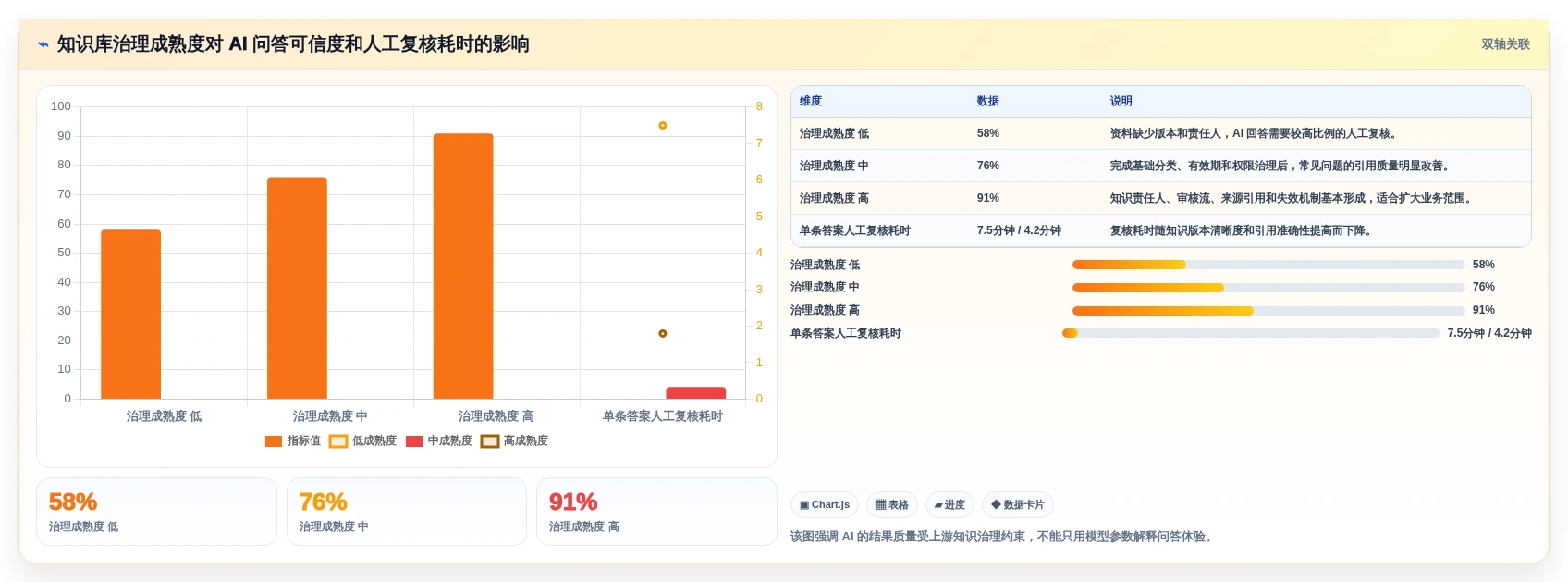1568x582 pixels.
Task: Click the orange bar for 治理成熟度 低
Action: pyautogui.click(x=130, y=315)
